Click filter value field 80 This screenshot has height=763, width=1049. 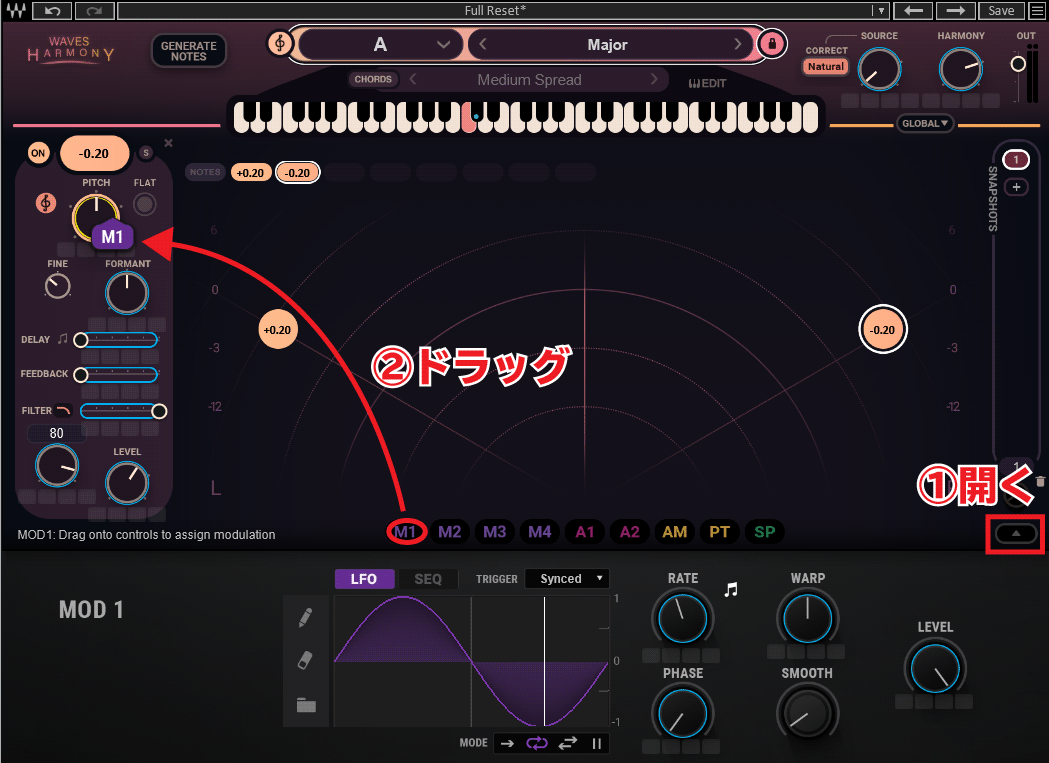click(x=56, y=433)
